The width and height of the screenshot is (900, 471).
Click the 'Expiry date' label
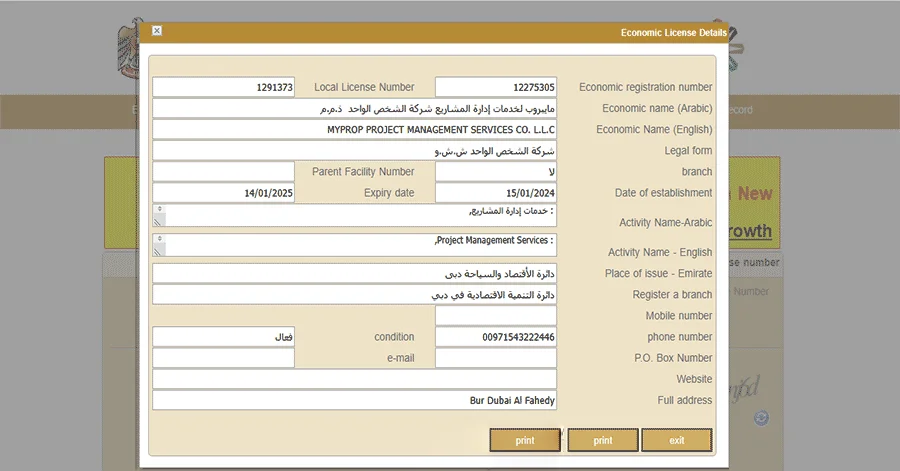389,193
